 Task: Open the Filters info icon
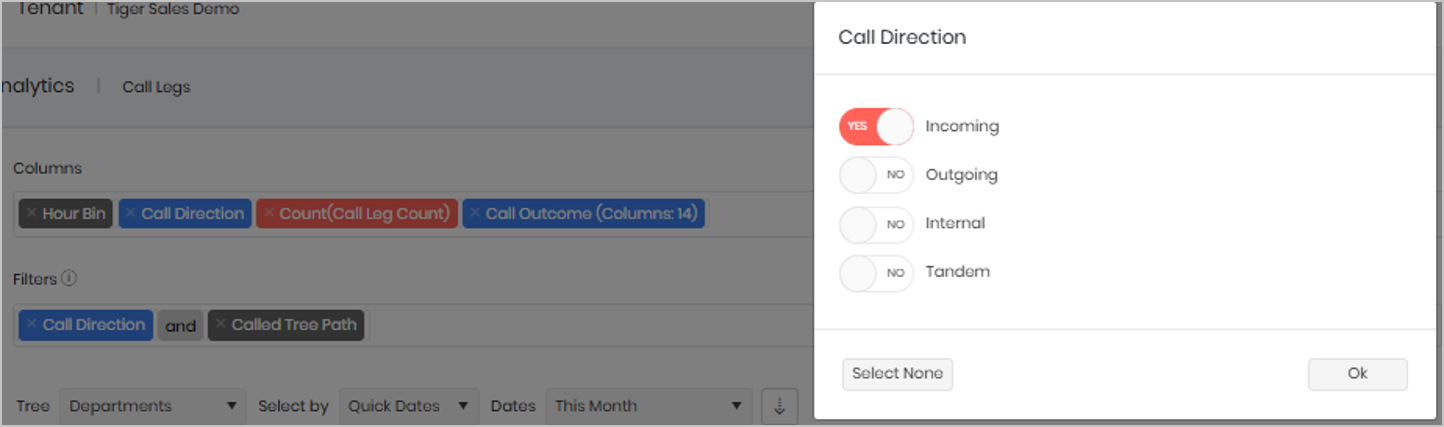click(x=69, y=279)
